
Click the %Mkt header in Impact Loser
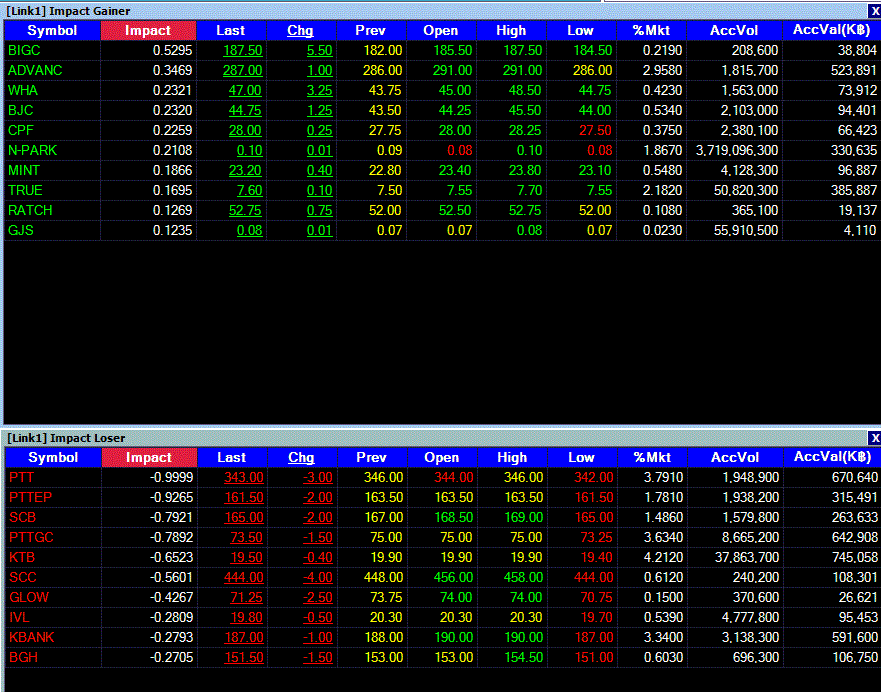click(652, 457)
